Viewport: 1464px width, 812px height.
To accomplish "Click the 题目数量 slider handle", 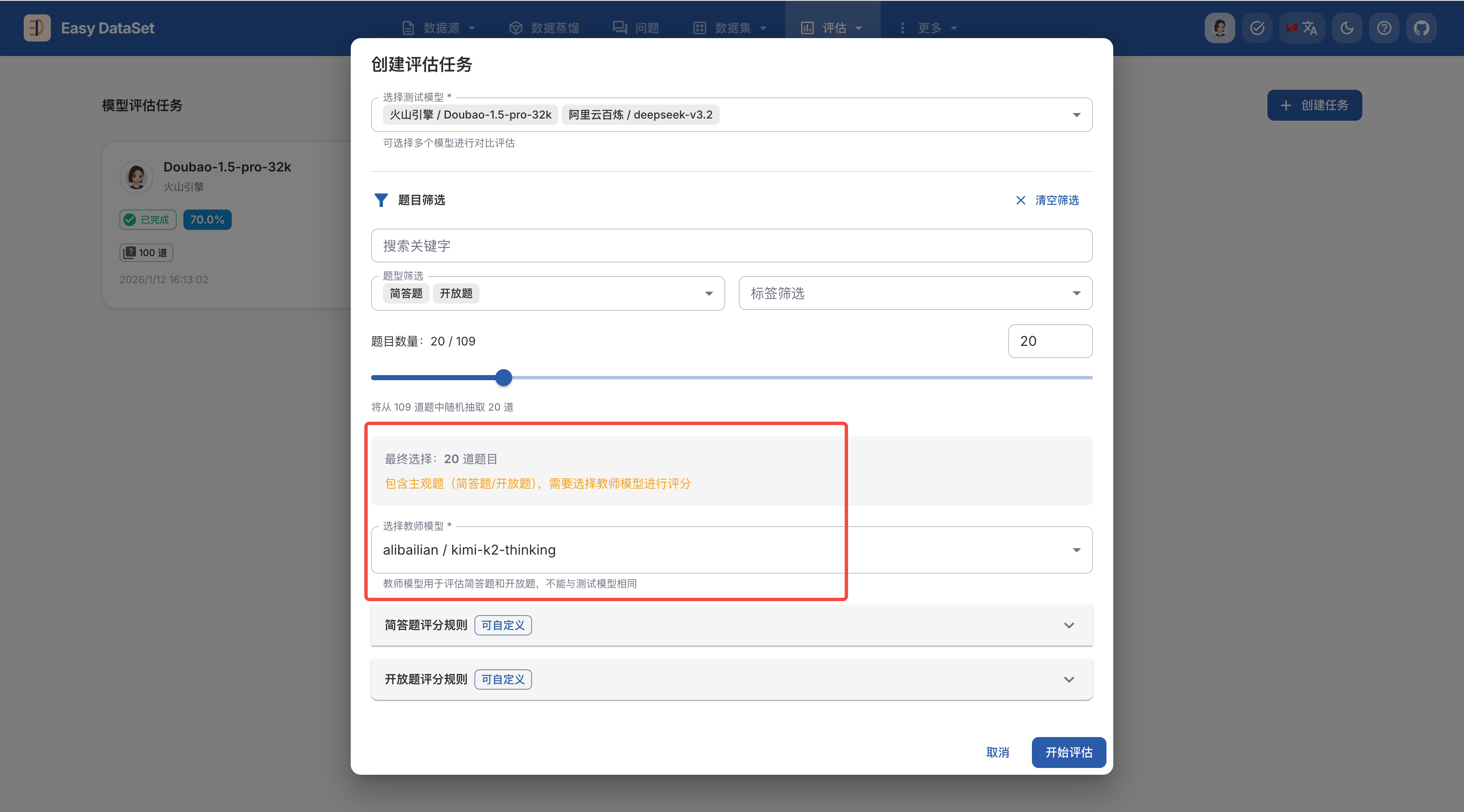I will [x=504, y=378].
